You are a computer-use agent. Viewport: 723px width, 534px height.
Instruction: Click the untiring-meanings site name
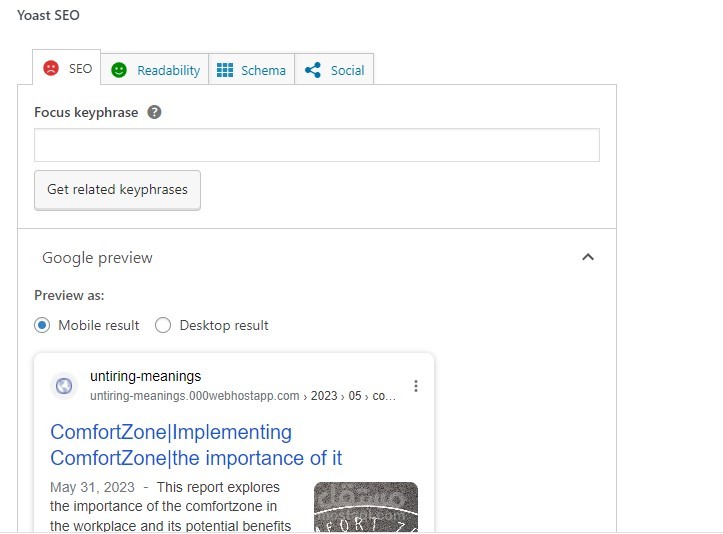(x=145, y=376)
